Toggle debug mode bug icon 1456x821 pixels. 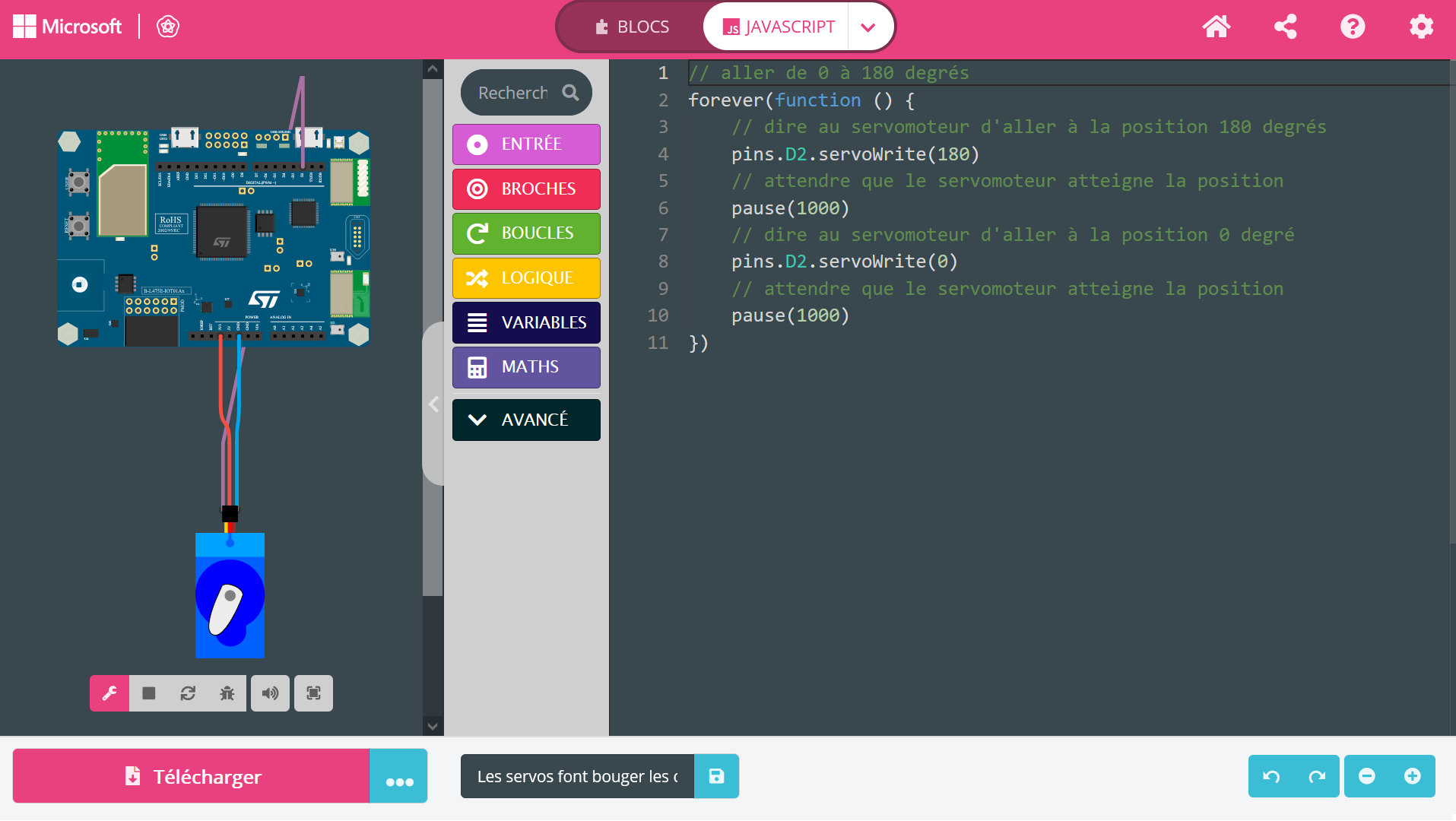(x=227, y=693)
